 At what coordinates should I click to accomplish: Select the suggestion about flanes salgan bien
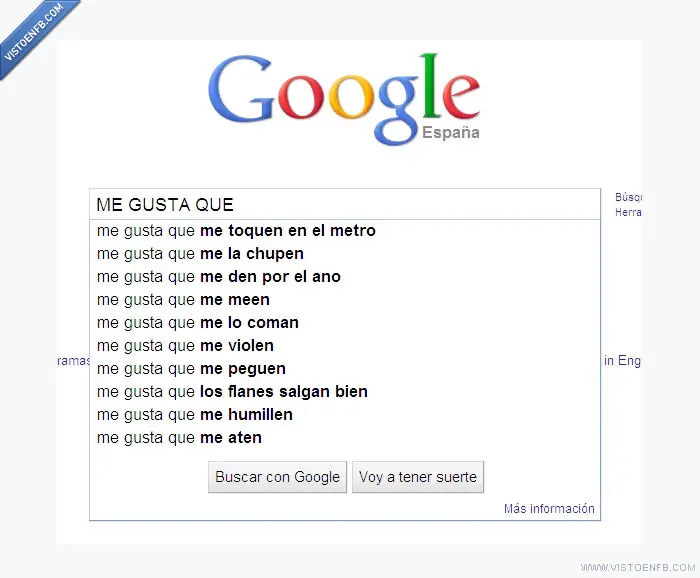[232, 392]
